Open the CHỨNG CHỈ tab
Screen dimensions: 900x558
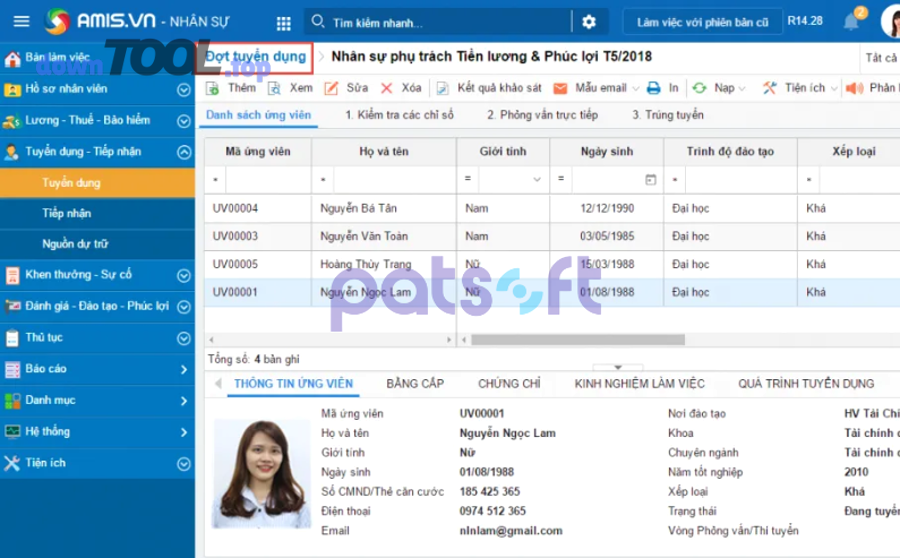coord(509,383)
